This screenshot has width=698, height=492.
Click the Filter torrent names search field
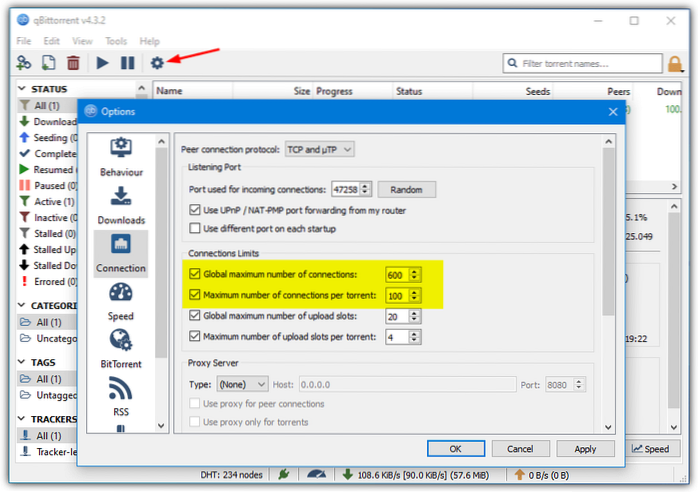[590, 63]
